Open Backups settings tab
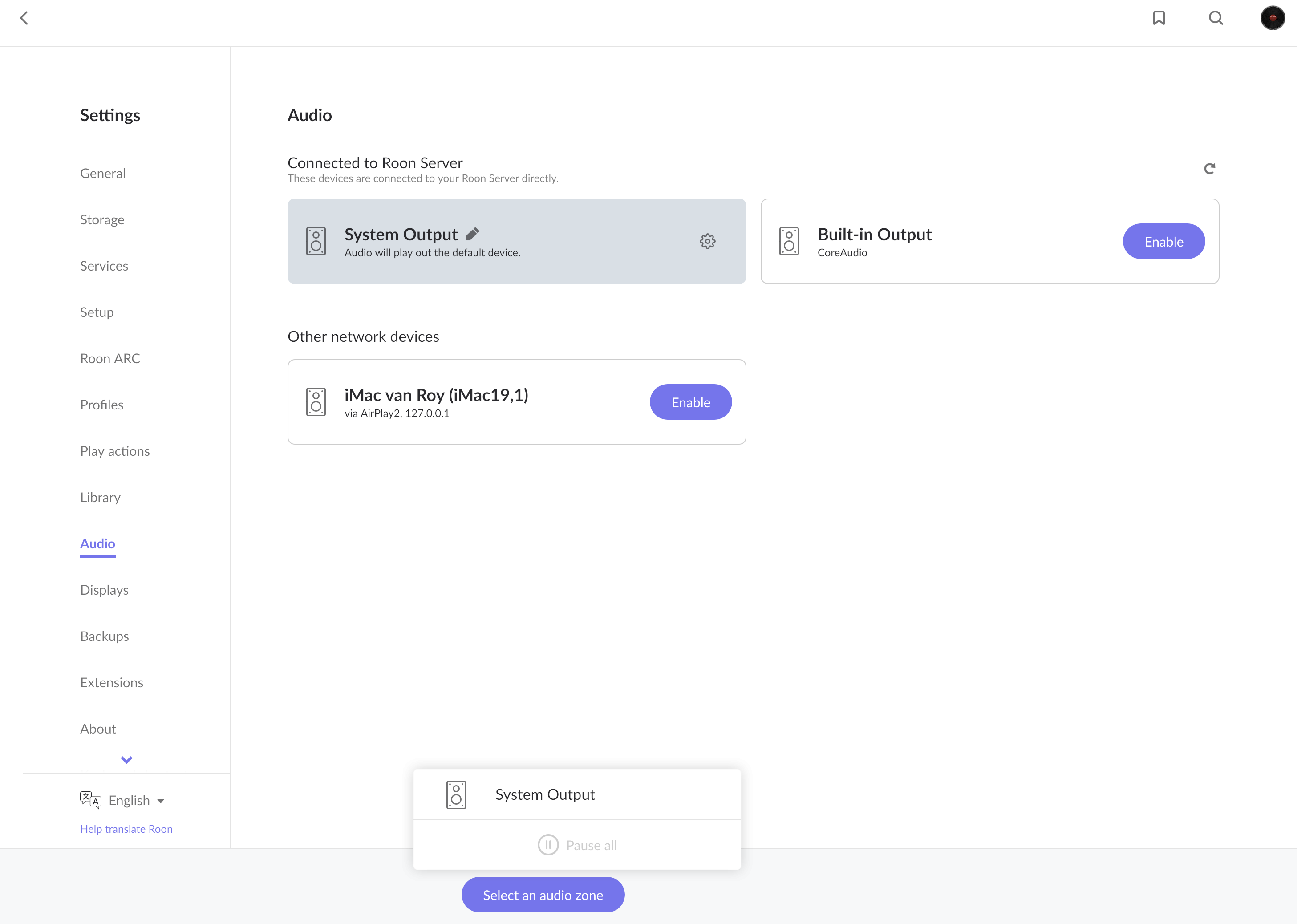1297x924 pixels. 105,636
